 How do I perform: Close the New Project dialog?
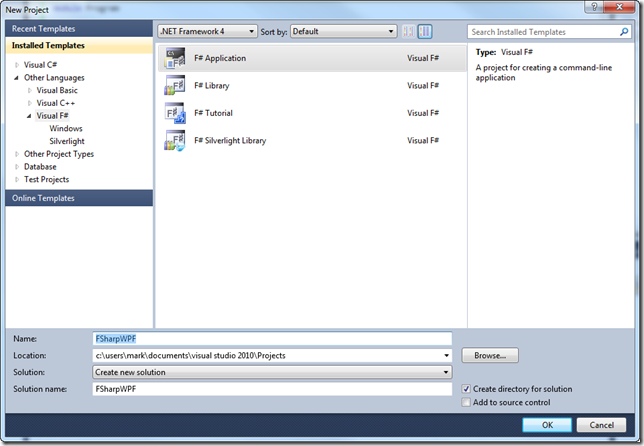[619, 7]
